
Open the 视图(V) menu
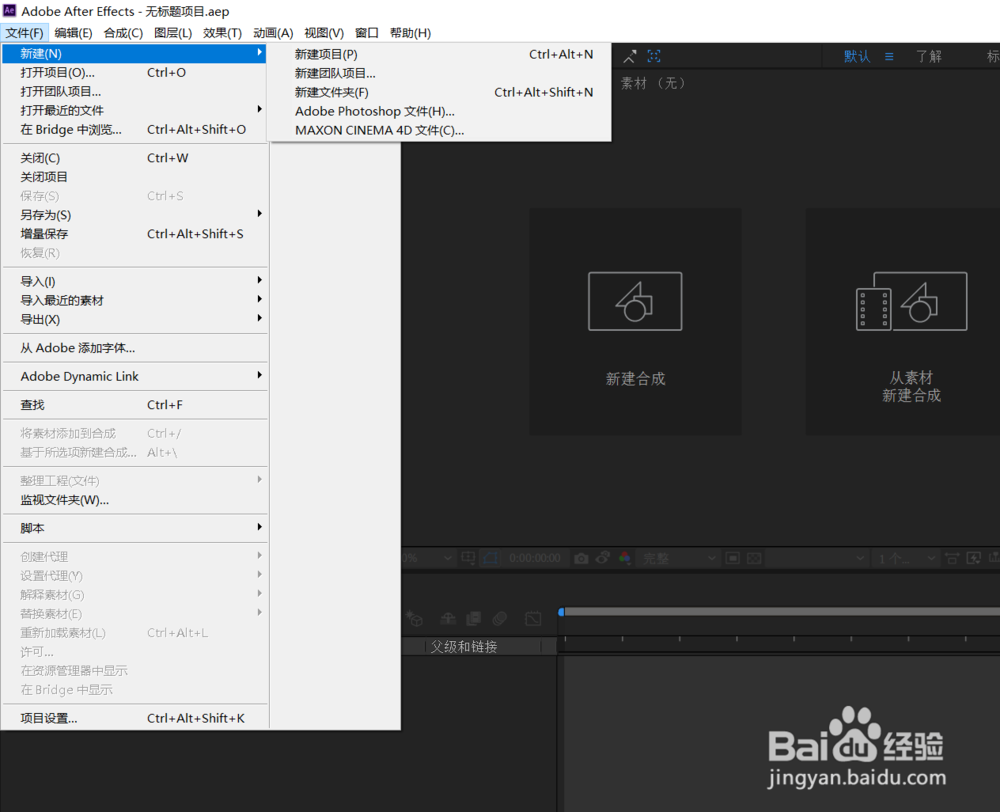[324, 33]
